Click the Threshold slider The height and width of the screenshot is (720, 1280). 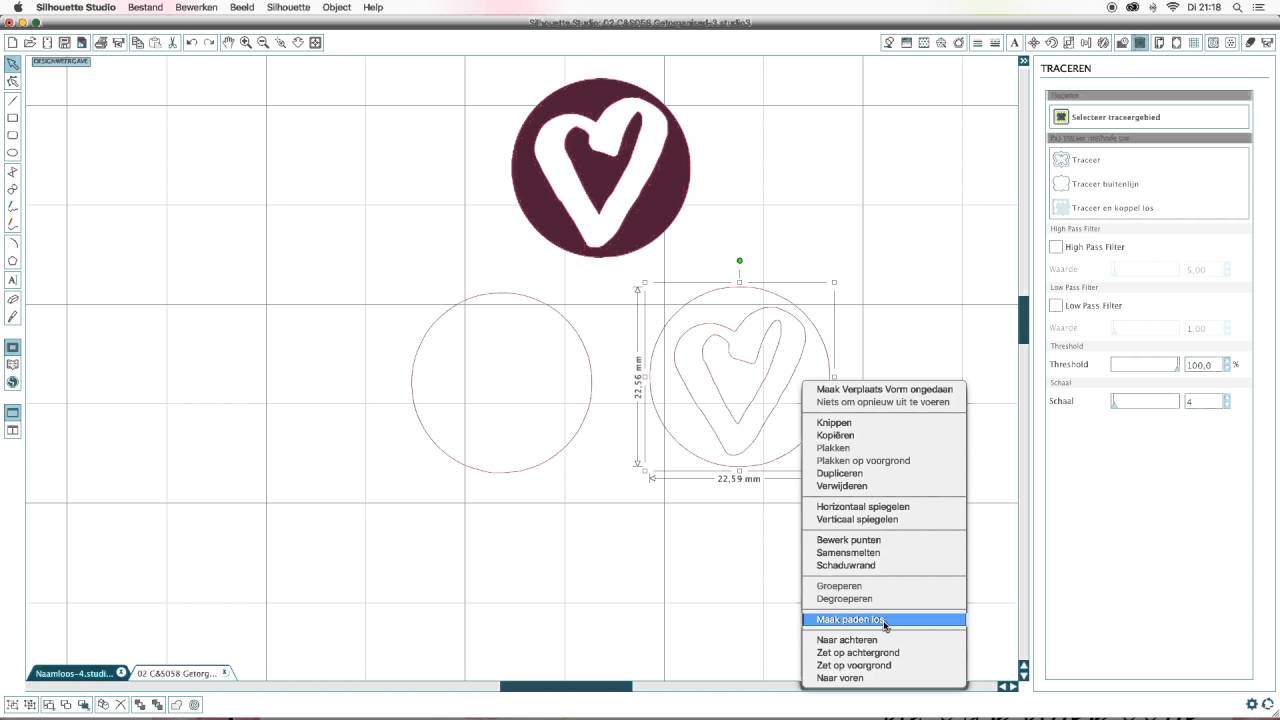[x=1145, y=365]
